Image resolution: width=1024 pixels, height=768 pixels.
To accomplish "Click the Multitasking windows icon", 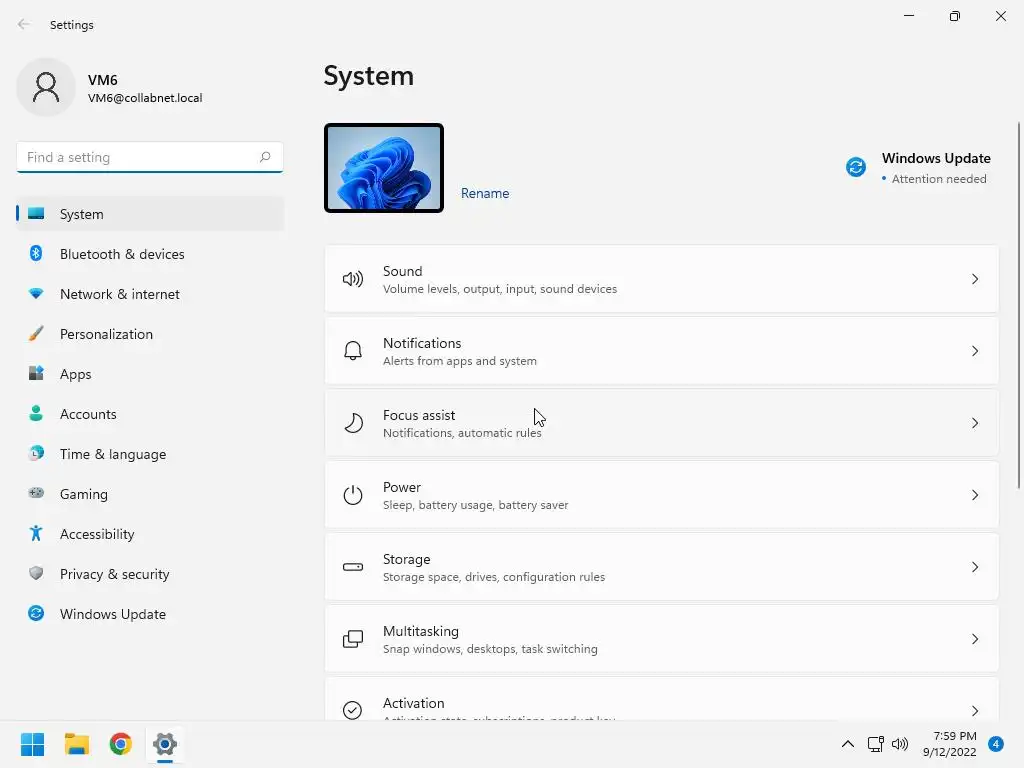I will (353, 639).
